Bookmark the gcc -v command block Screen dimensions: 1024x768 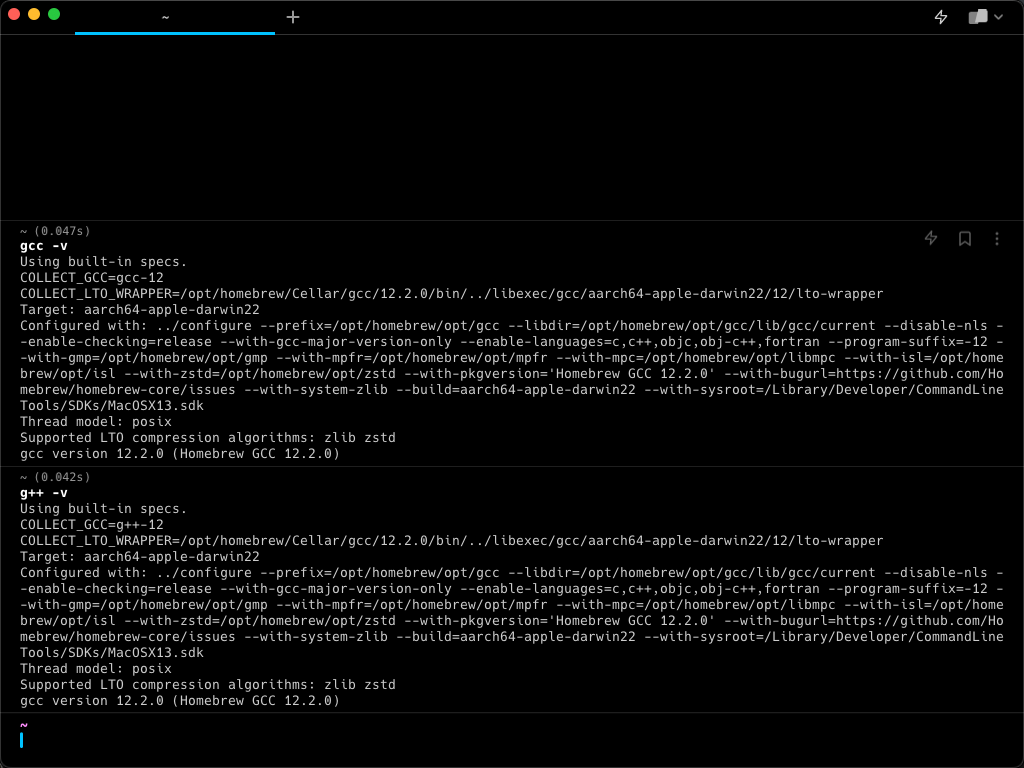[965, 238]
